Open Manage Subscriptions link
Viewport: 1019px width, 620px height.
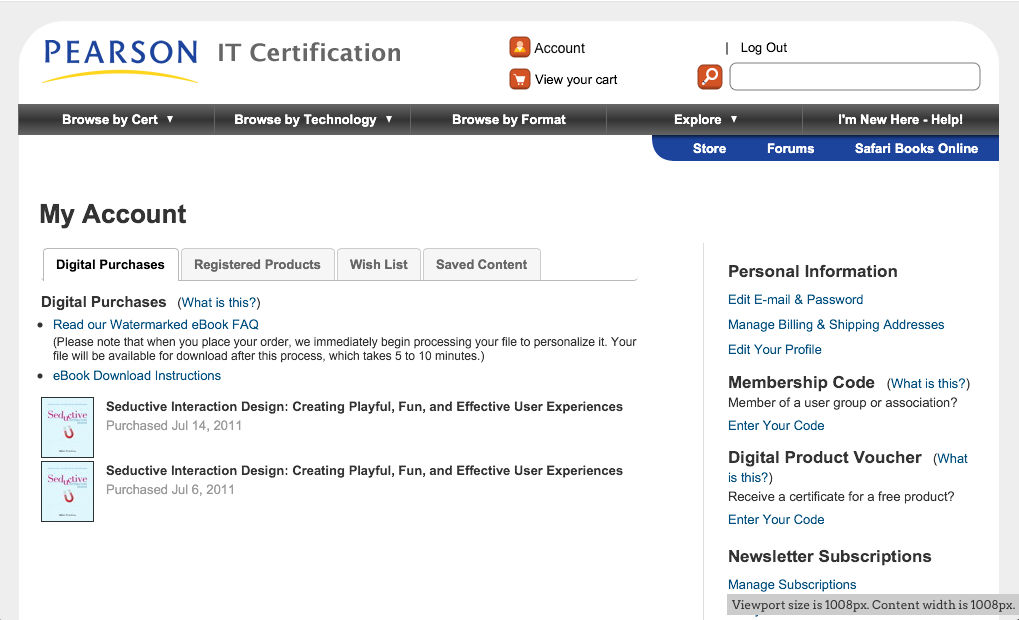(x=792, y=585)
